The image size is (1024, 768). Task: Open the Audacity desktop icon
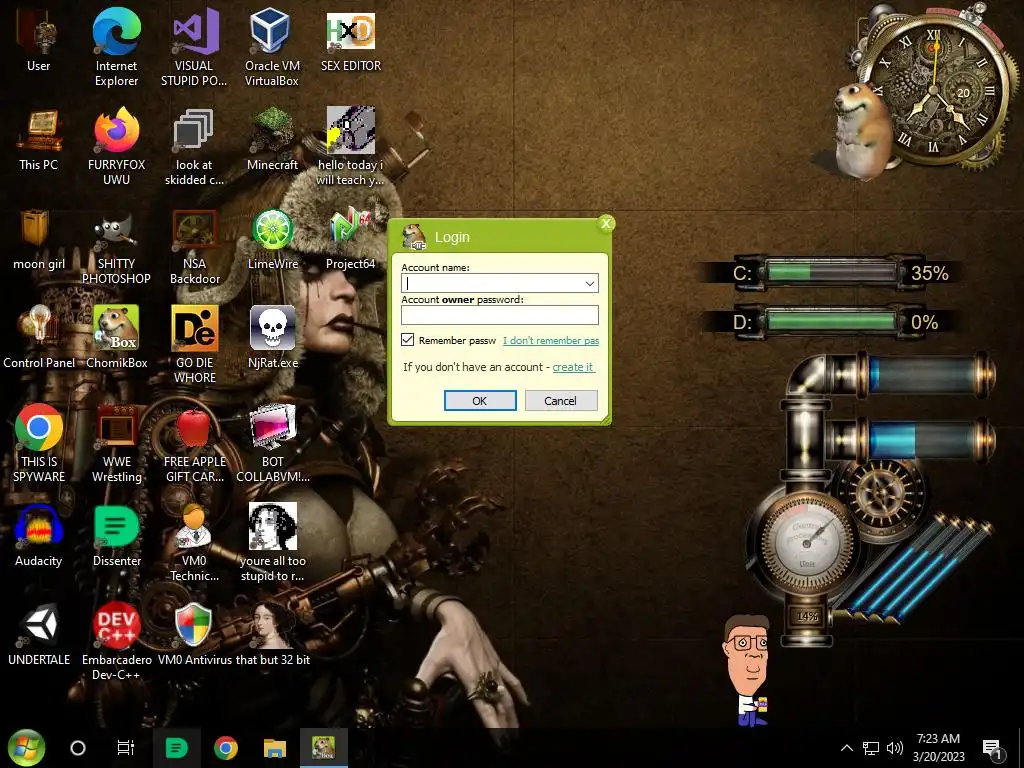coord(39,536)
